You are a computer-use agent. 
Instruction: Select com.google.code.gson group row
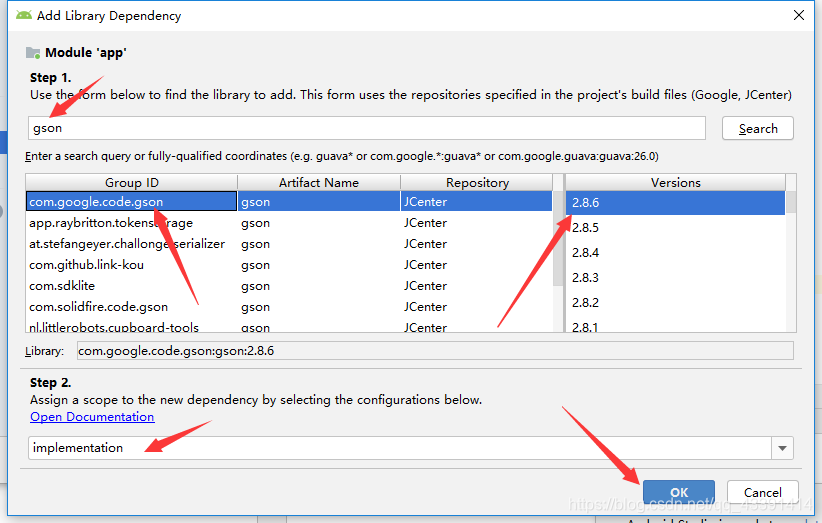click(x=289, y=202)
